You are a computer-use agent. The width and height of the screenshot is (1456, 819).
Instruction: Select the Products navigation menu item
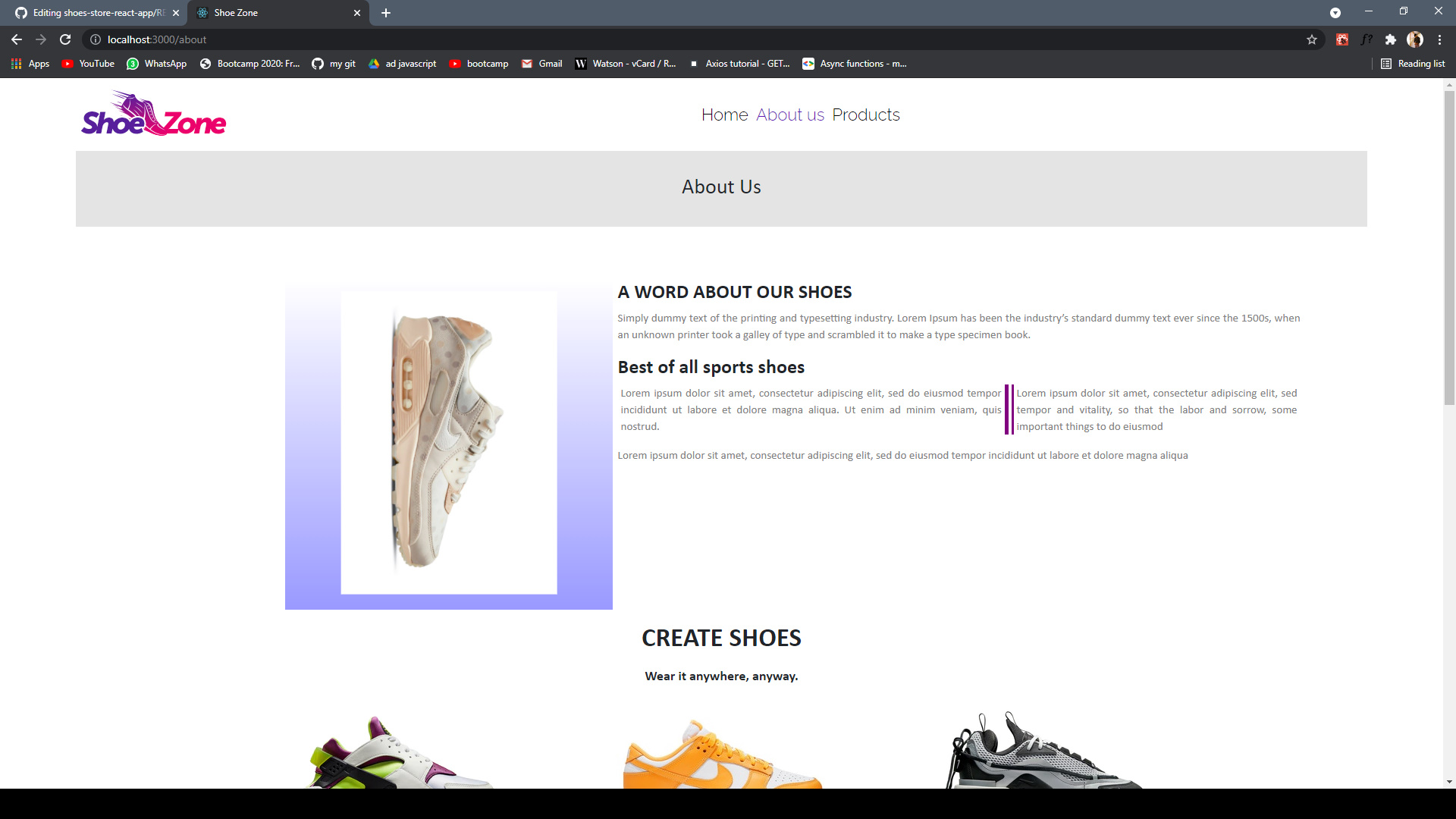865,115
